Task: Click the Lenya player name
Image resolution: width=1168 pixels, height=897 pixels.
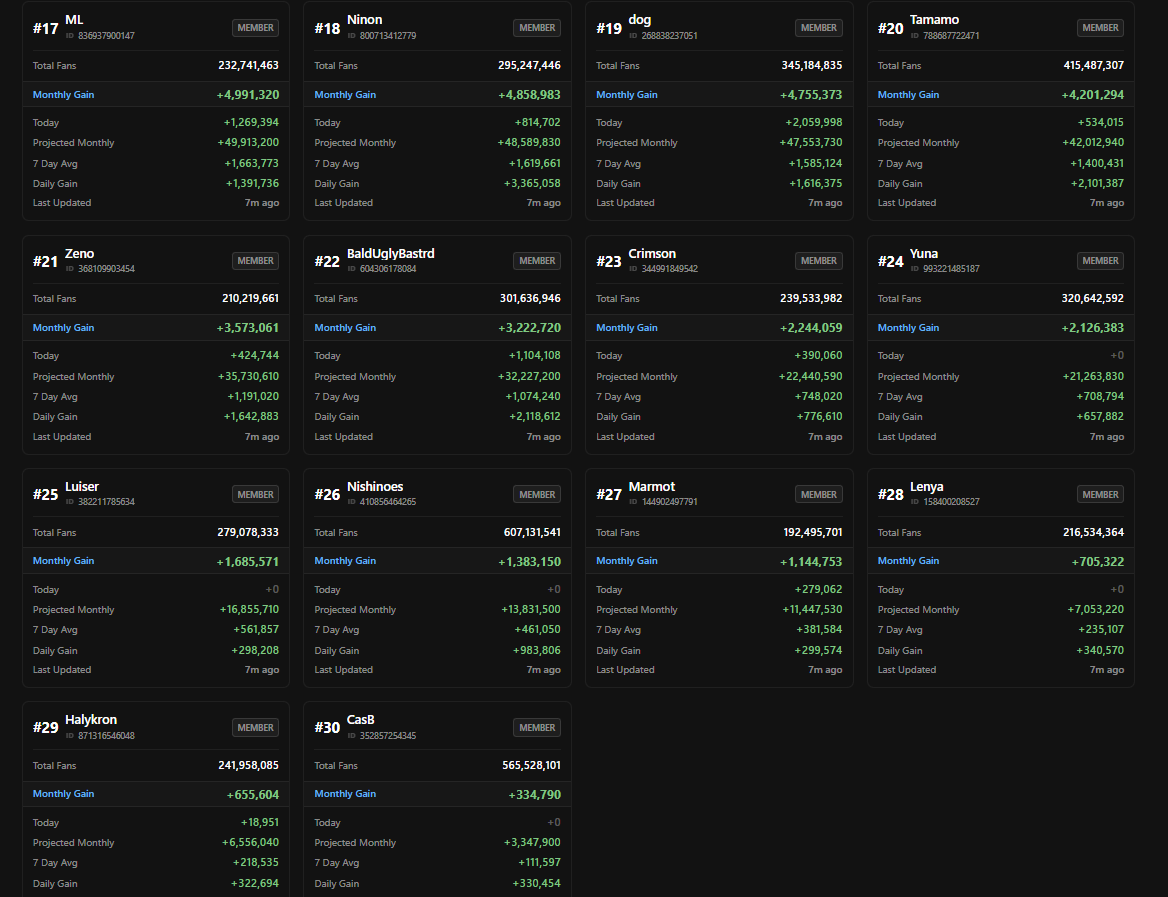Action: point(927,486)
